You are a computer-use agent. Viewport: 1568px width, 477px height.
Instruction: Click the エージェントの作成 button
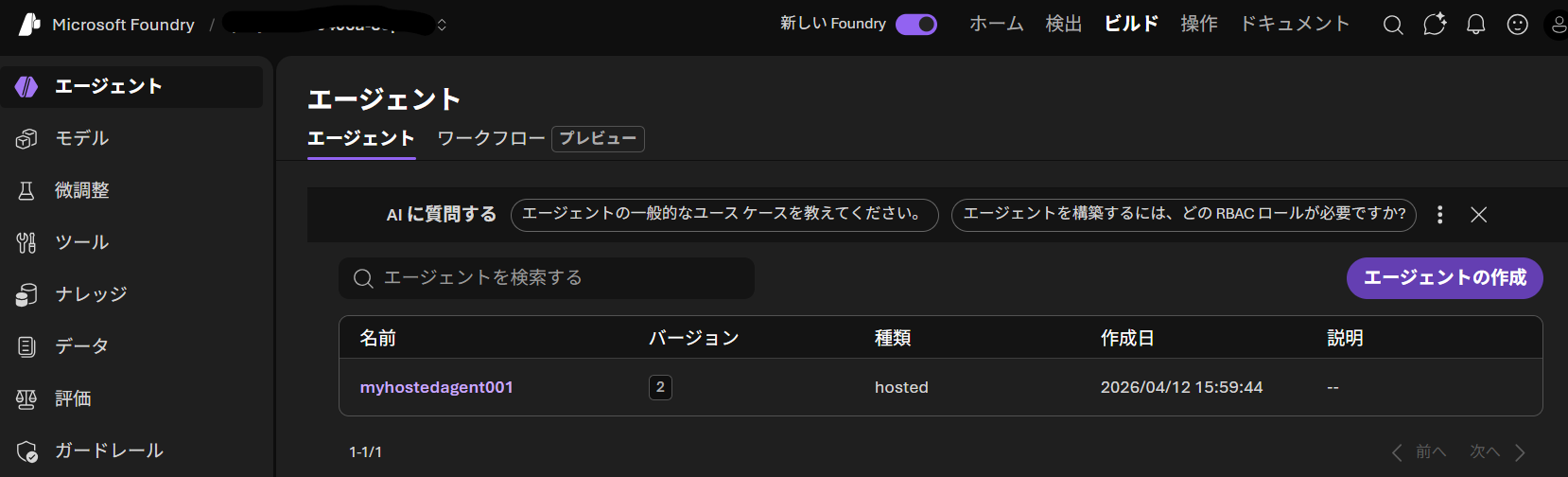[1445, 277]
